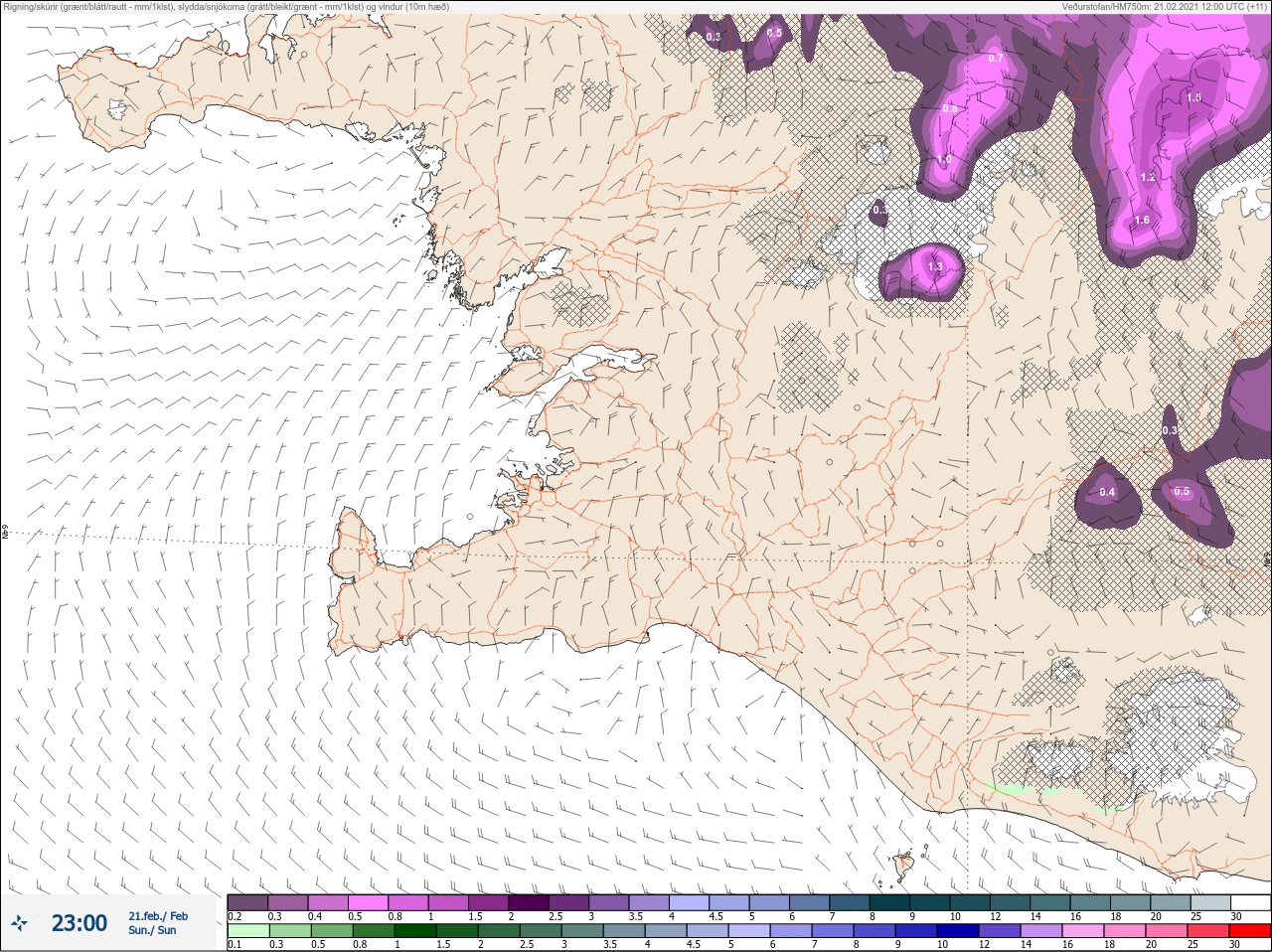Click the 1.6 precipitation value on the map
Image resolution: width=1272 pixels, height=952 pixels.
(1142, 220)
